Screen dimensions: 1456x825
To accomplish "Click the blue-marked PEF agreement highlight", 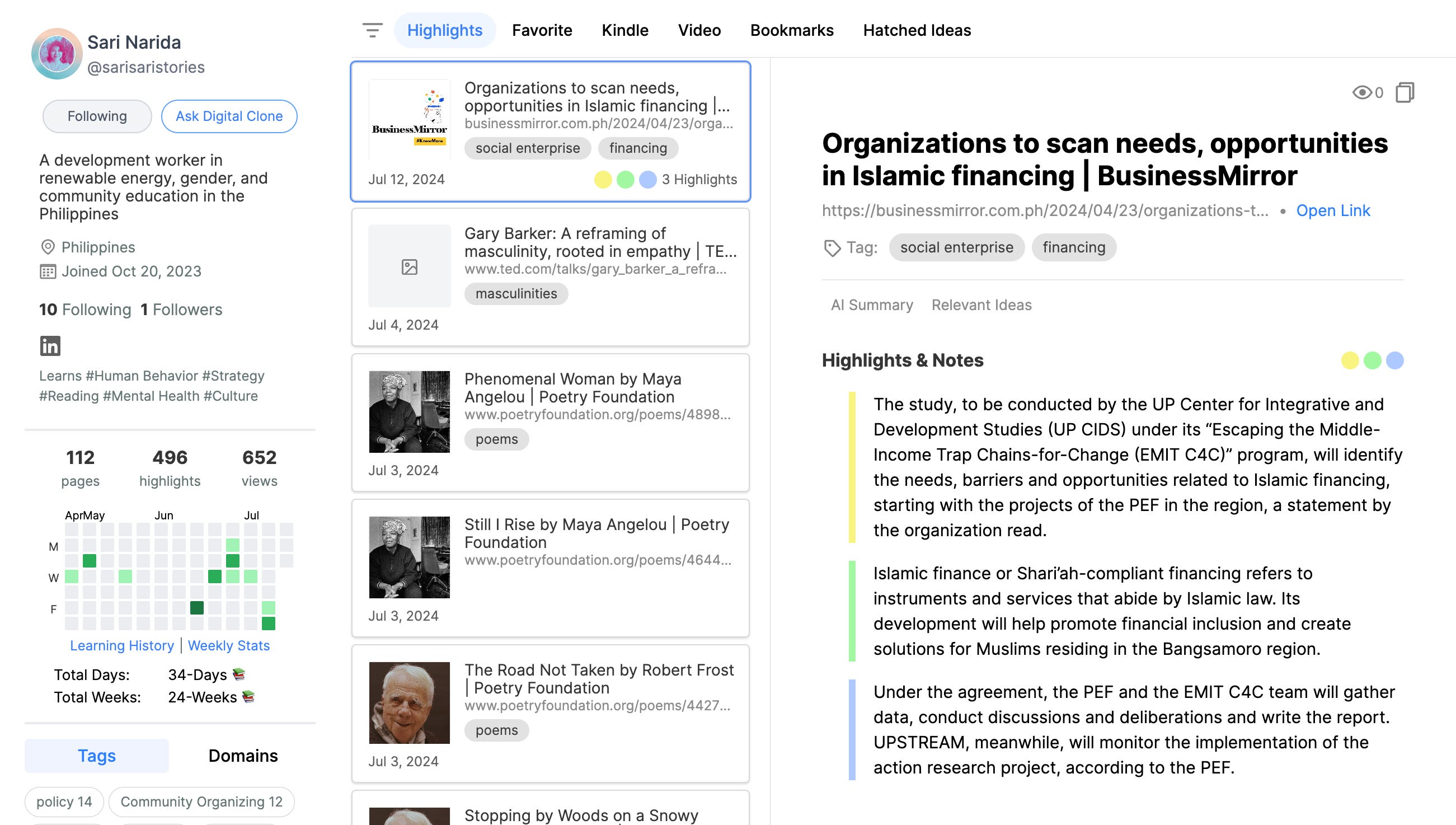I will click(x=1133, y=730).
